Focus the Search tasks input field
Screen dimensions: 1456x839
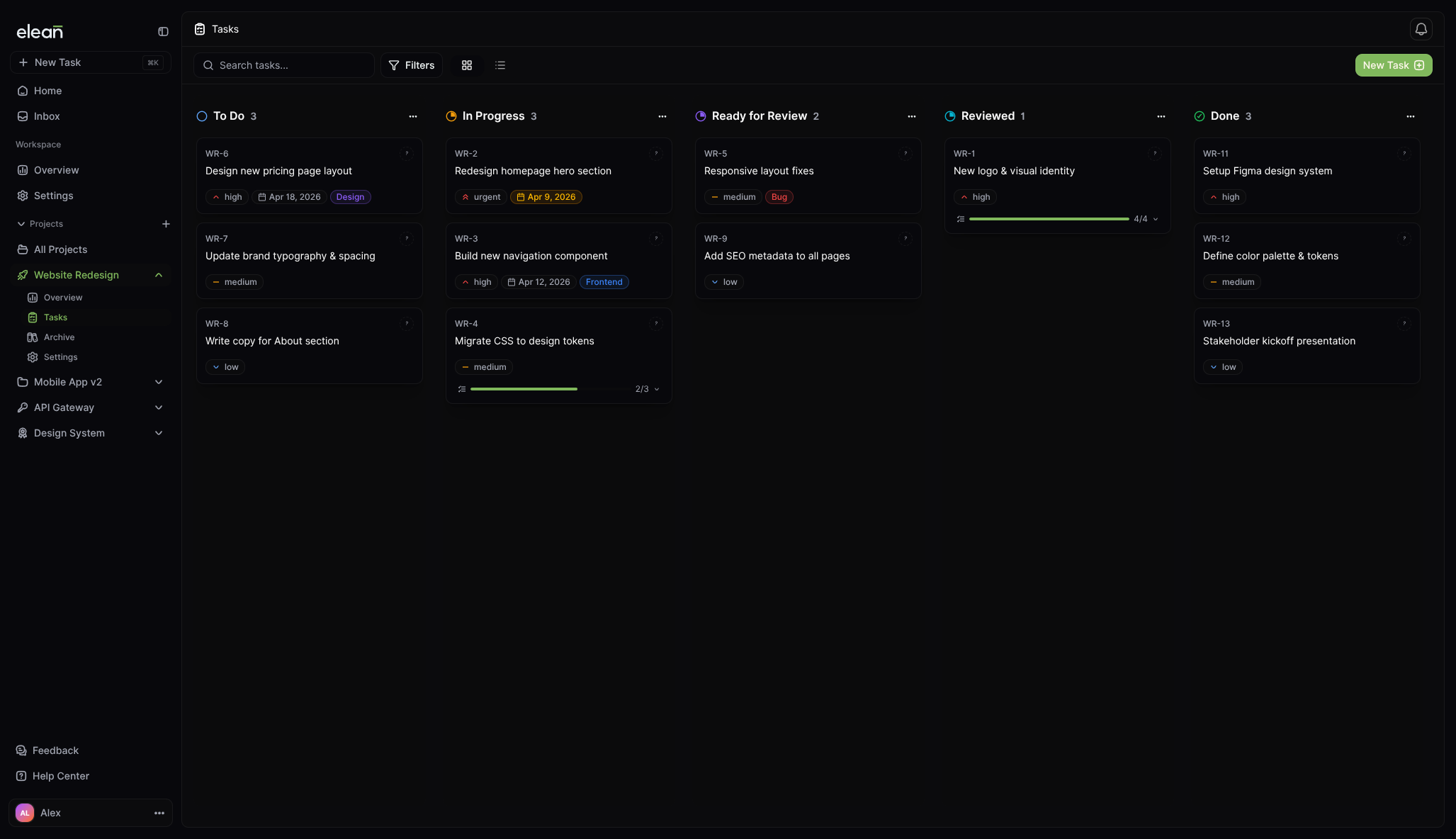click(290, 65)
